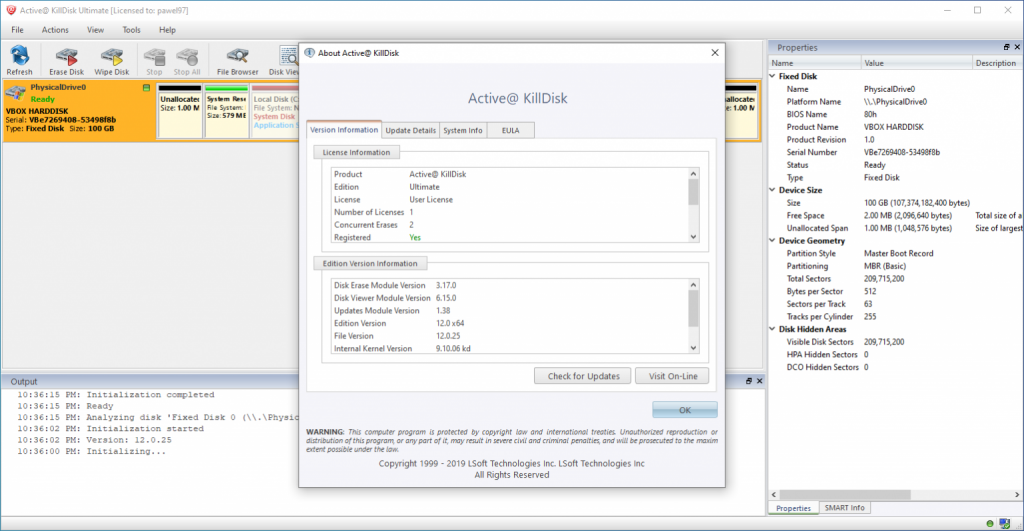Image resolution: width=1024 pixels, height=531 pixels.
Task: Click the green status-bar indicator icon
Action: (x=990, y=524)
